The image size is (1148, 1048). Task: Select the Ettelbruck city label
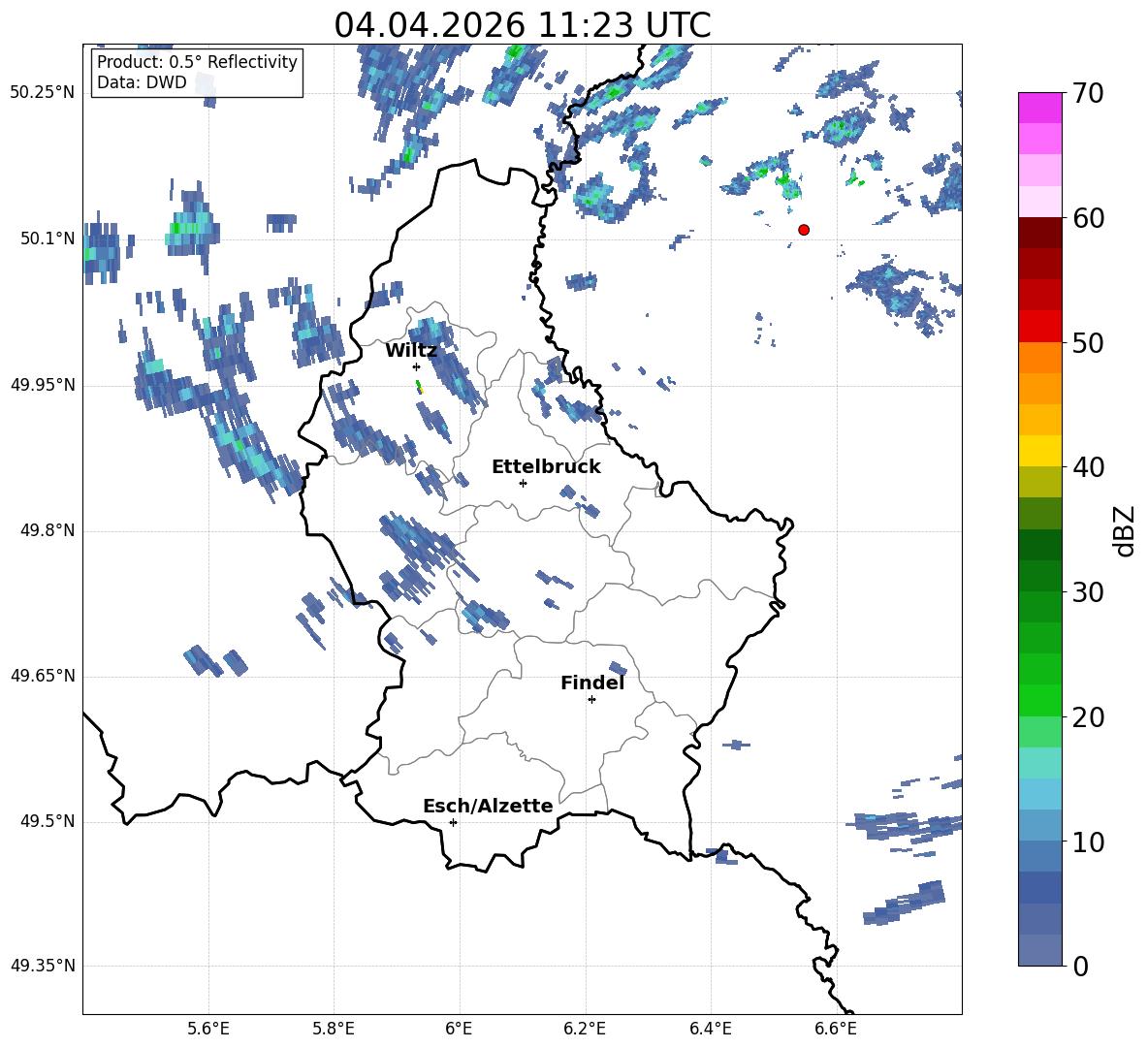[x=546, y=466]
